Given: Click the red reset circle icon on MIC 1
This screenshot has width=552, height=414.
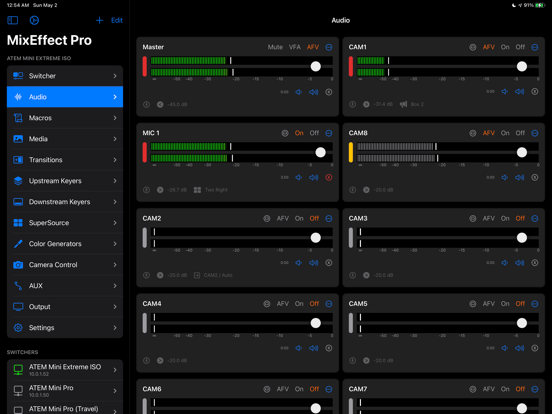Looking at the screenshot, I should coord(329,177).
